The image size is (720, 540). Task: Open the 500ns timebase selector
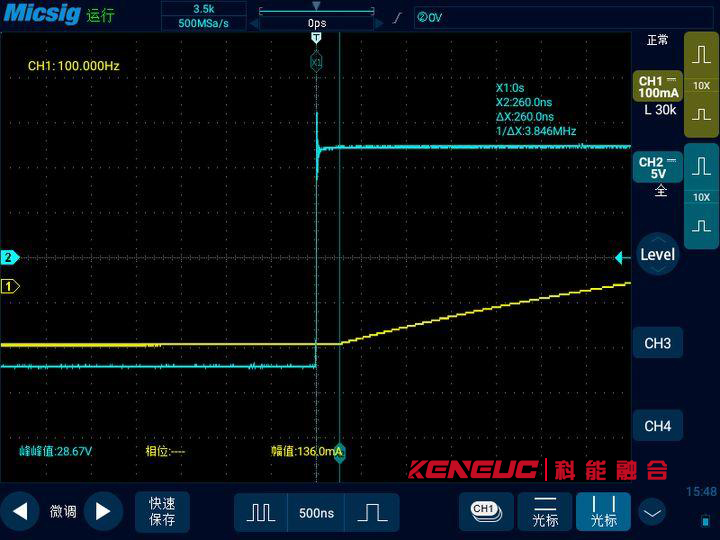[x=316, y=512]
